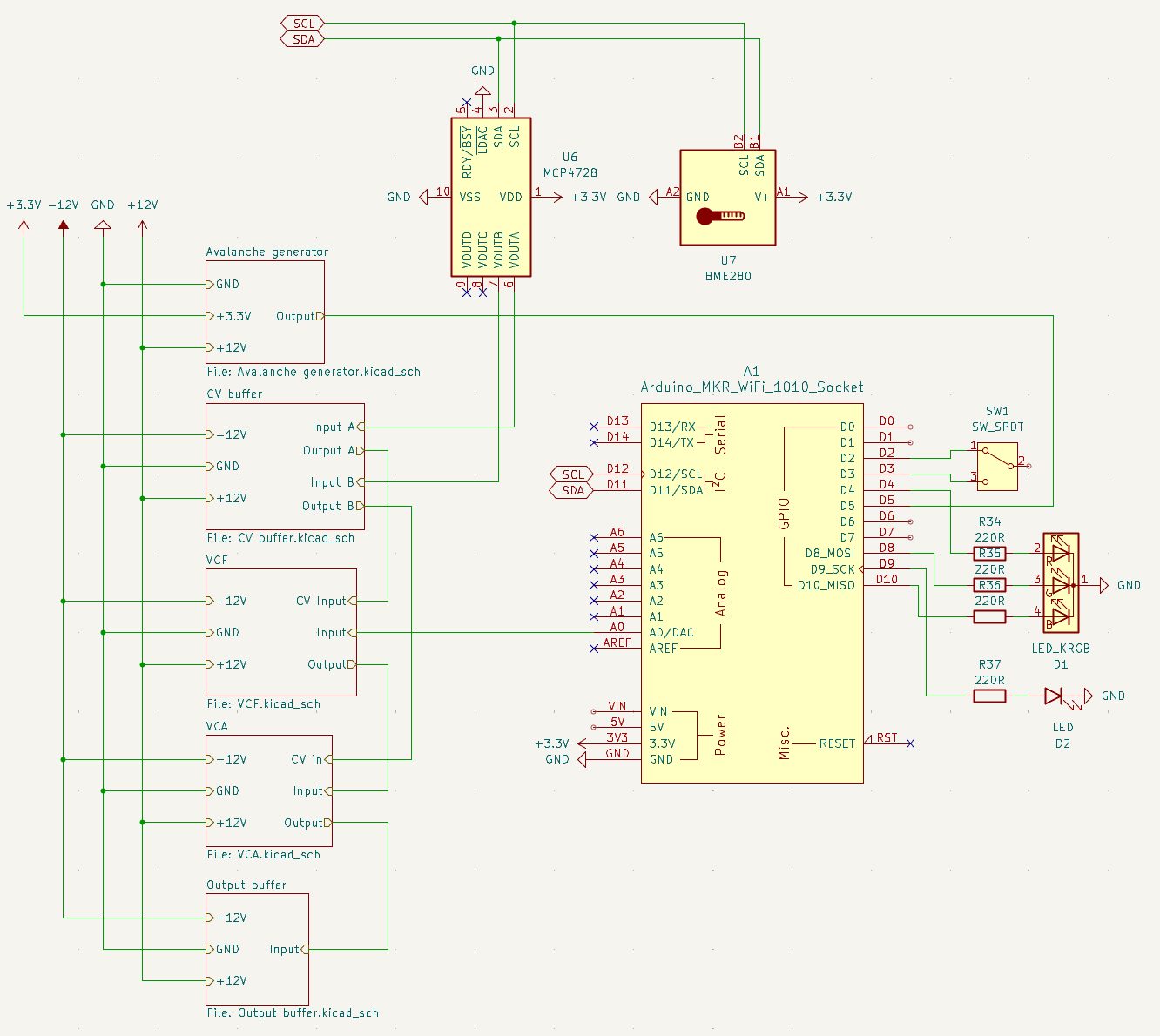Click the "File: VCF.kicad_sch" text
The width and height of the screenshot is (1160, 1036).
coord(264,703)
